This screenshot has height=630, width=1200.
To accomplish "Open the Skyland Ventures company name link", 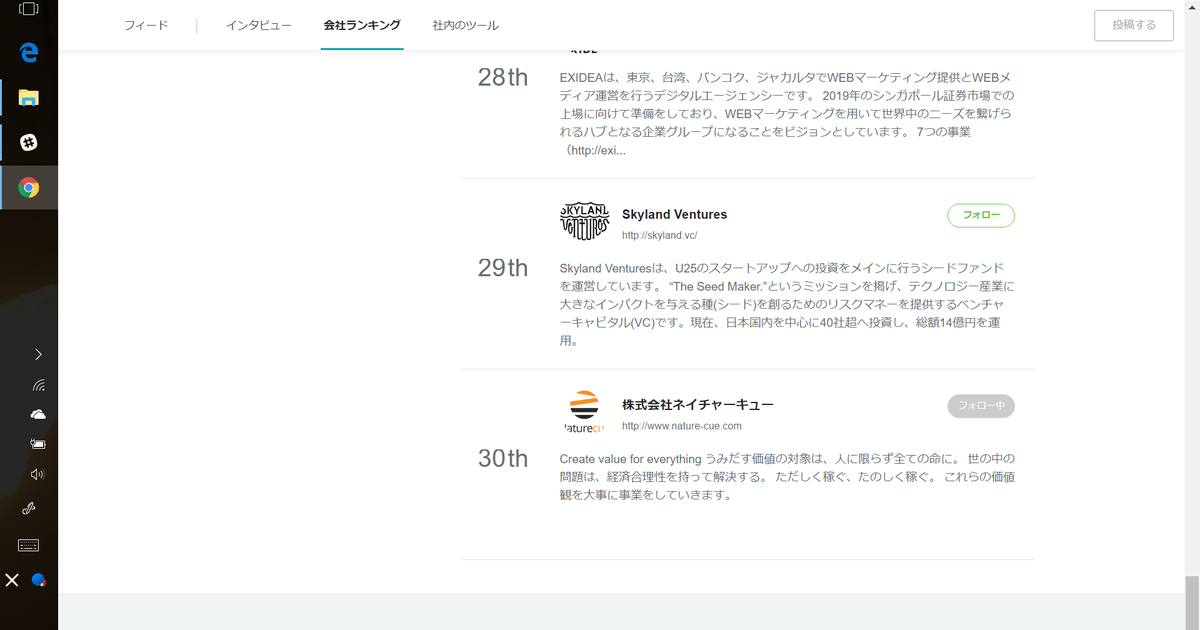I will tap(674, 214).
